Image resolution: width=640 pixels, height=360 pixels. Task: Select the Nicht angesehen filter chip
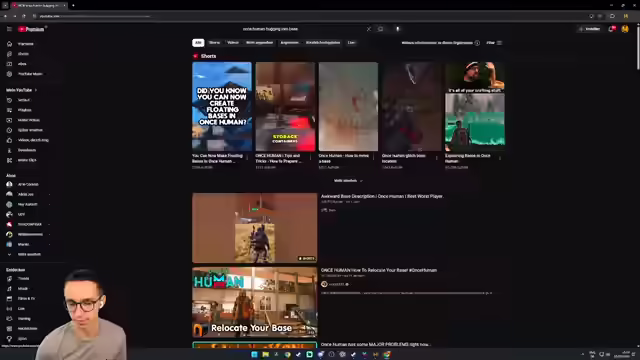[x=259, y=42]
